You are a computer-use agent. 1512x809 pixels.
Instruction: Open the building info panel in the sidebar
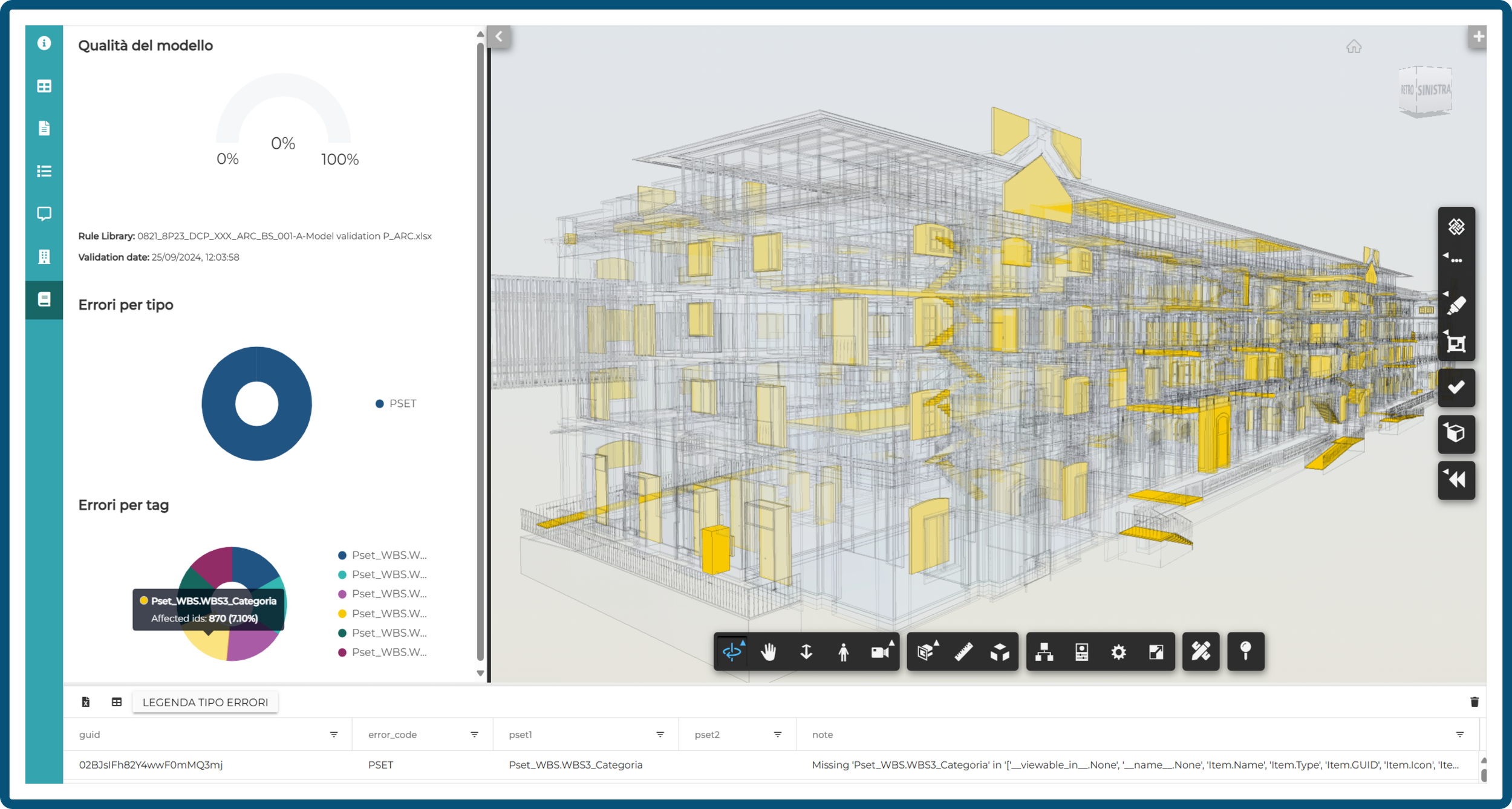44,256
